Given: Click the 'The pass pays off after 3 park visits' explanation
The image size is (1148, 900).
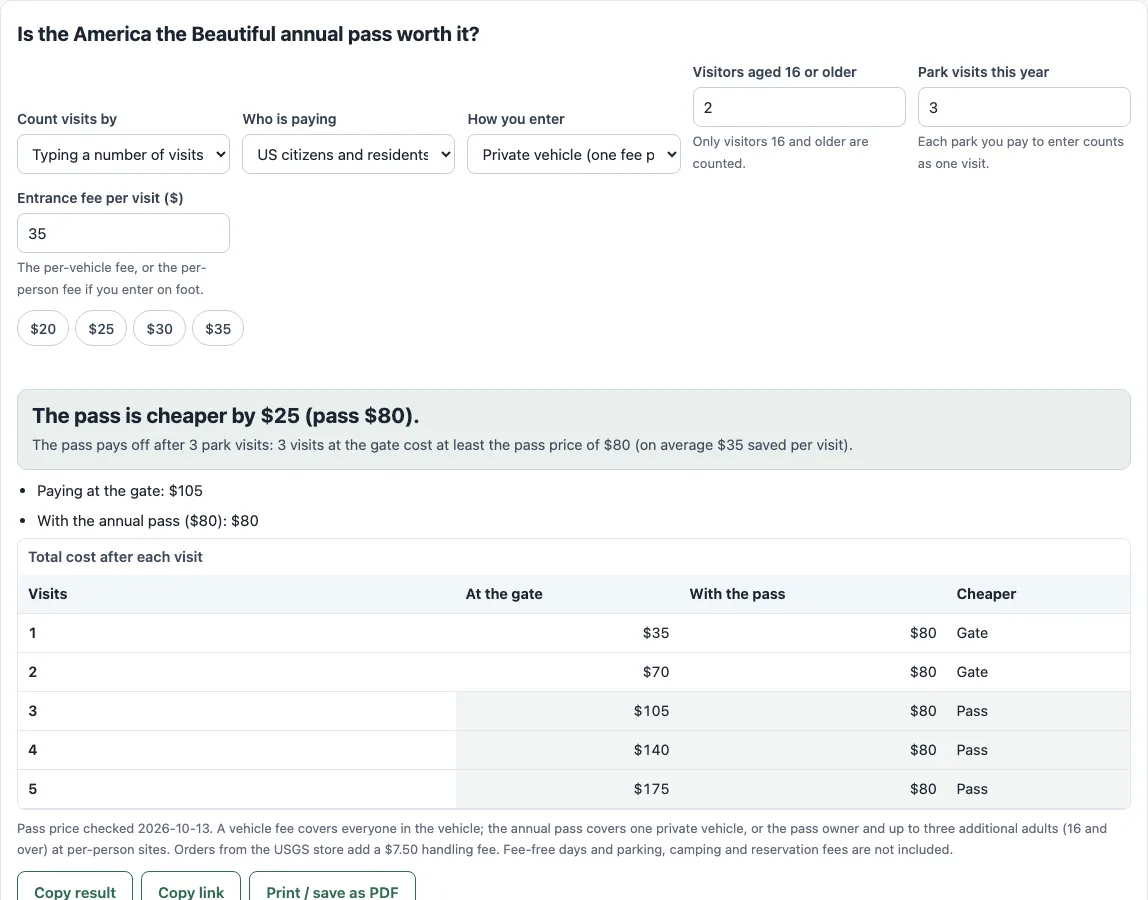Looking at the screenshot, I should pyautogui.click(x=442, y=445).
